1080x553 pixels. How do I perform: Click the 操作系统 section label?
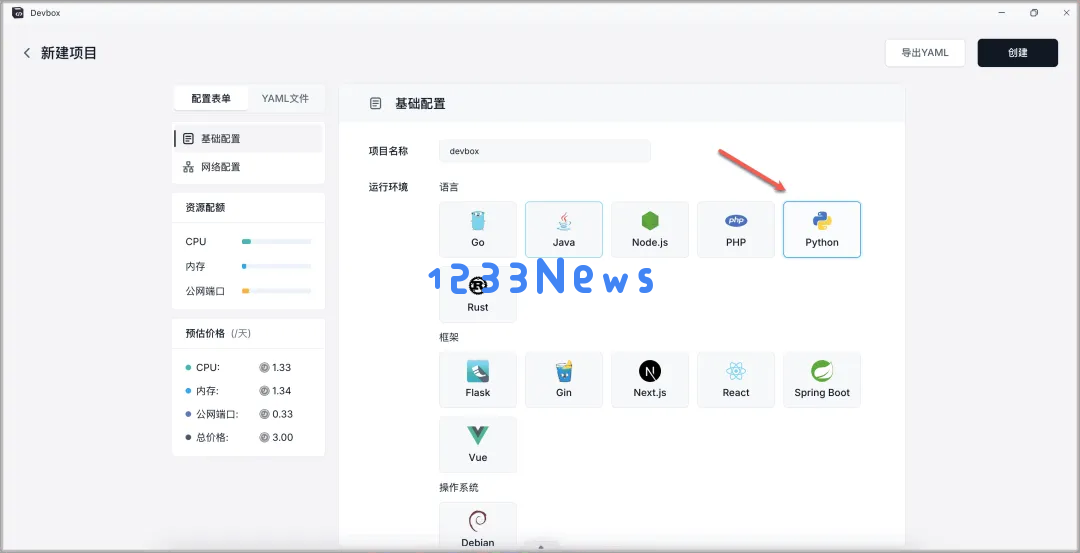click(x=459, y=488)
